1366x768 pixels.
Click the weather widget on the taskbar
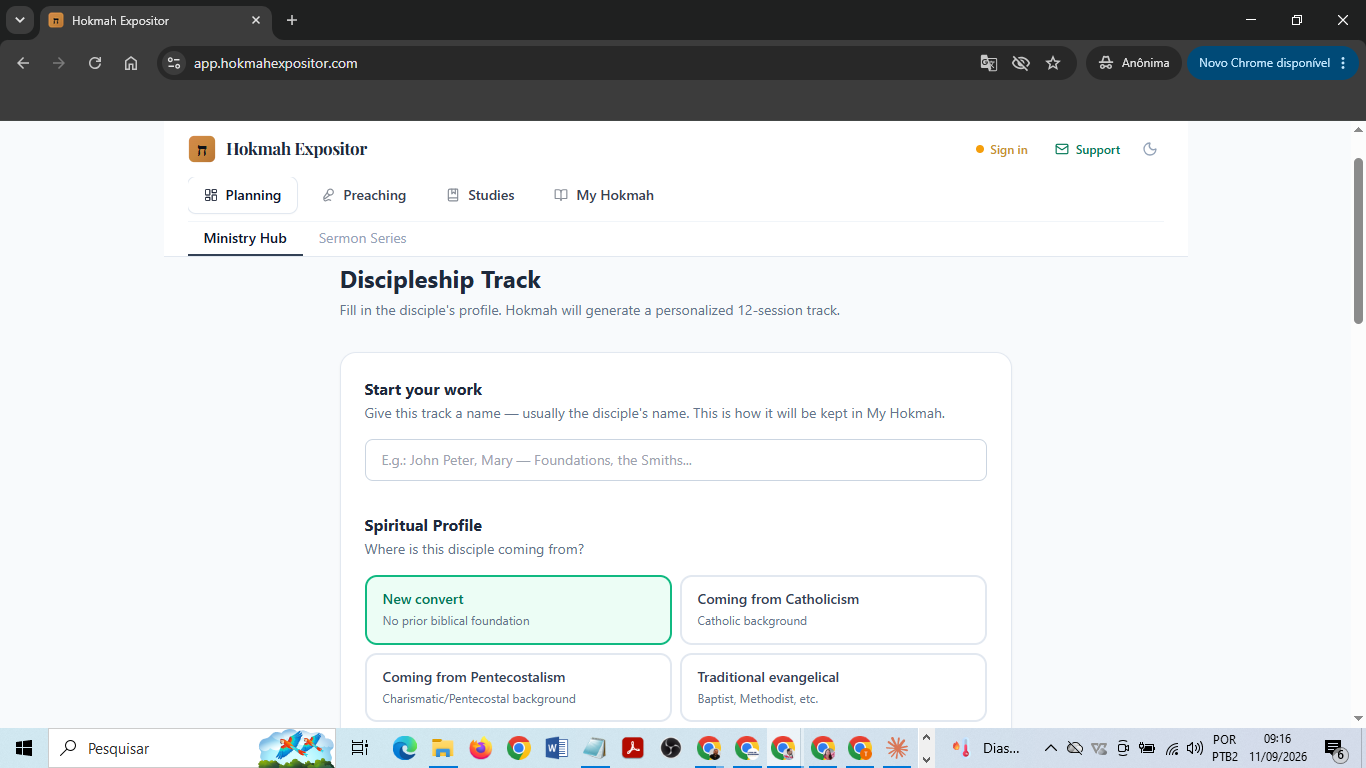[986, 748]
